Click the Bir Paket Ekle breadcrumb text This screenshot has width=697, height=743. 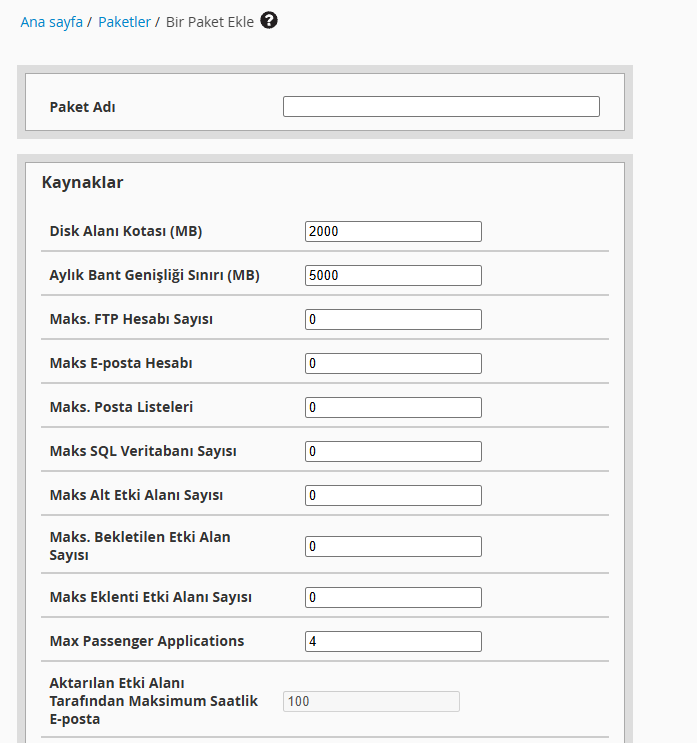(x=210, y=22)
